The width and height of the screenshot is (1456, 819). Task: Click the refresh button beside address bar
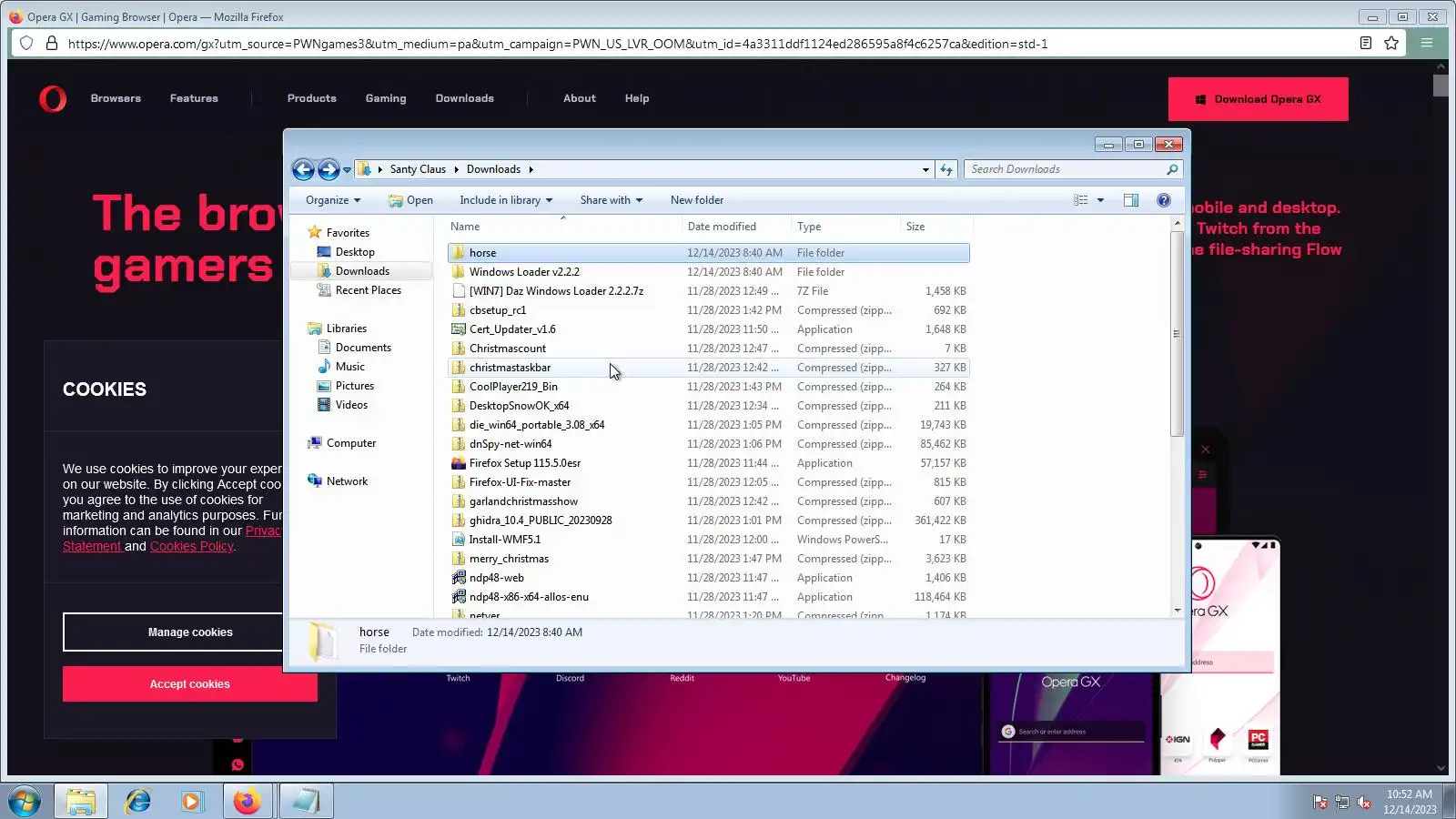click(946, 169)
